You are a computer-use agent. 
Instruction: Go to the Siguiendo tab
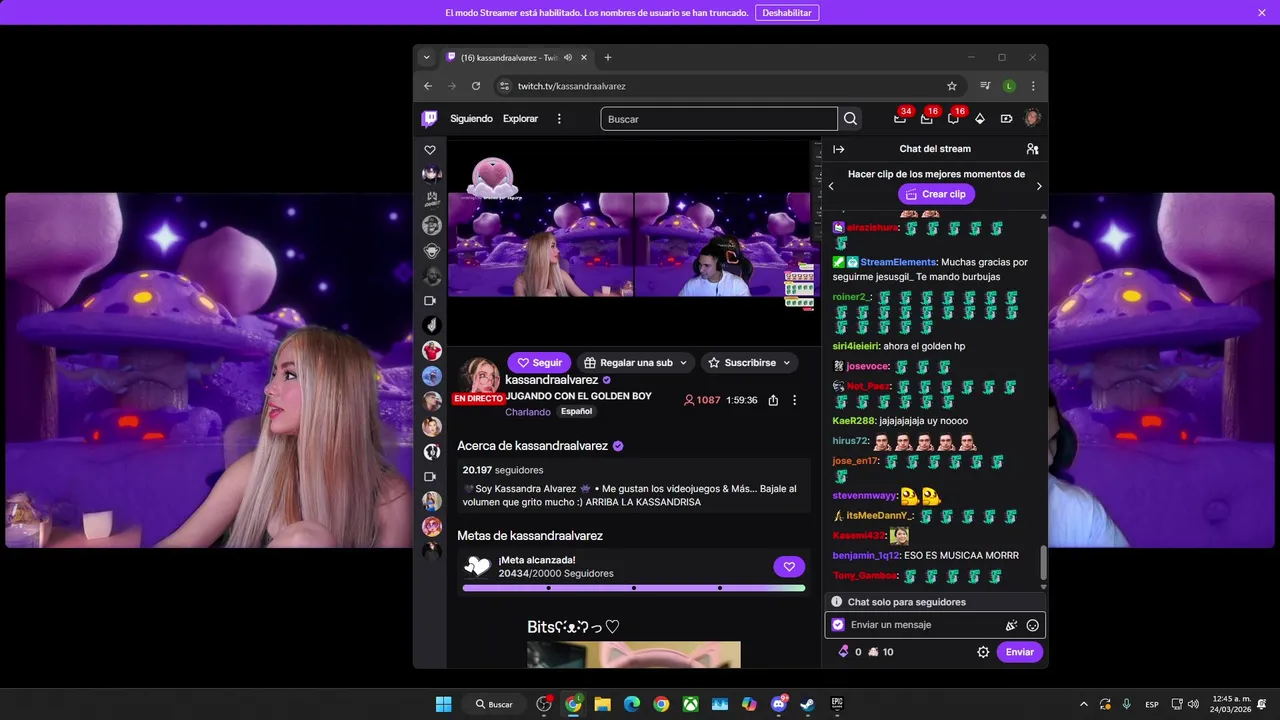click(471, 119)
